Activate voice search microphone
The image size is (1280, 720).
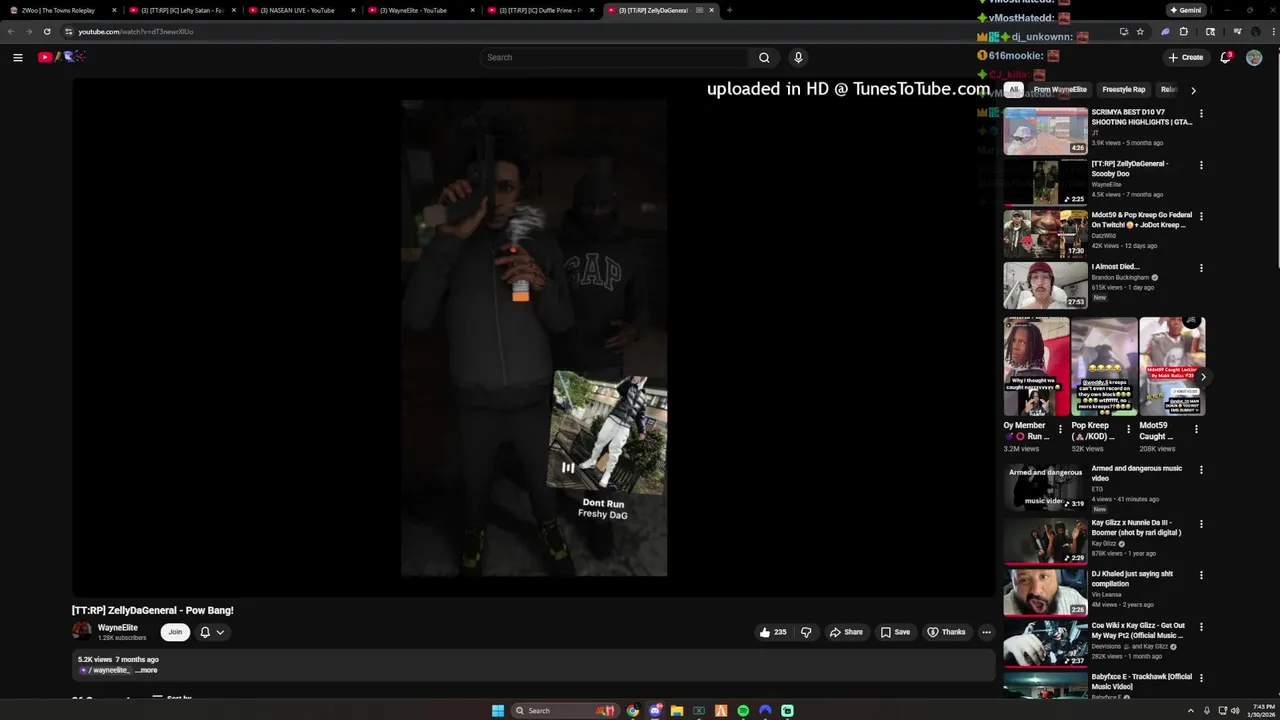[x=798, y=57]
